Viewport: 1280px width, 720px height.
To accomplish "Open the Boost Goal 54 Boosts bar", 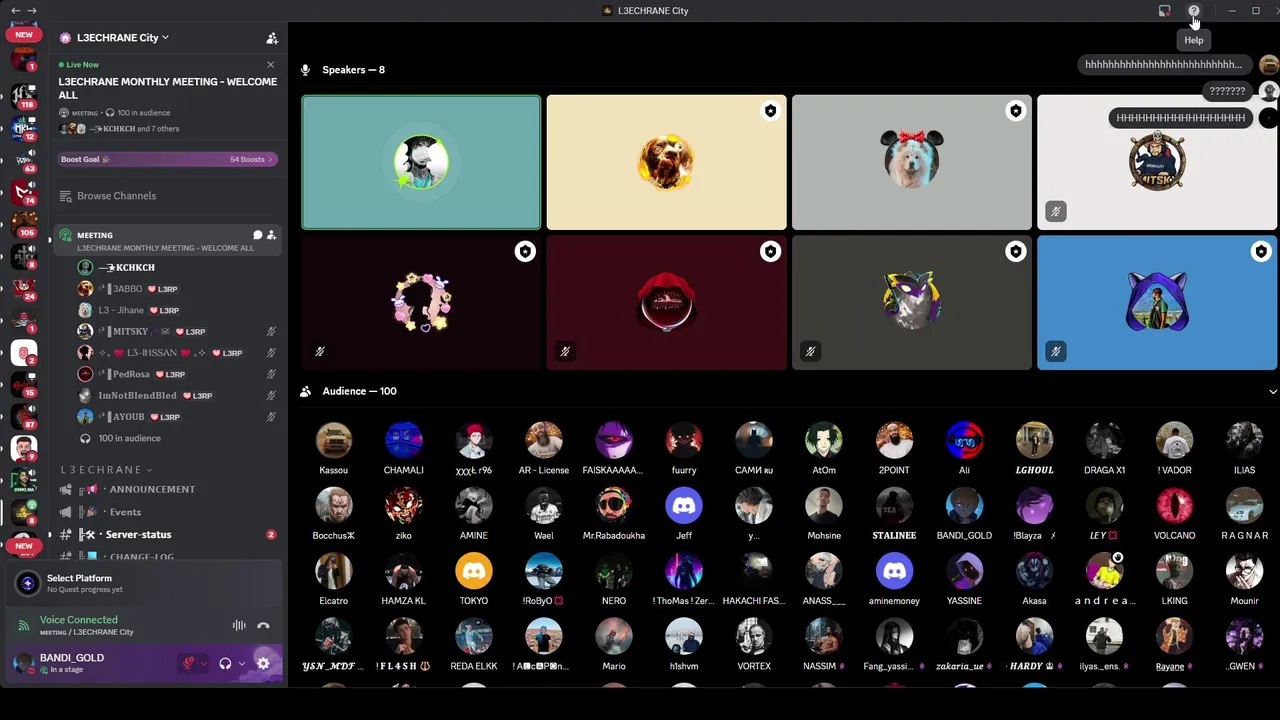I will pyautogui.click(x=167, y=159).
